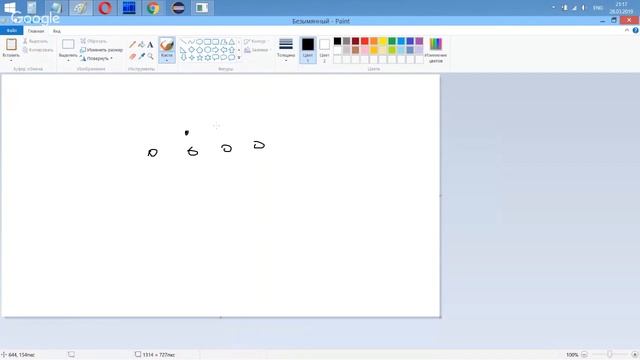The width and height of the screenshot is (640, 360).
Task: Choose the isosceles triangle shape
Action: pos(231,42)
